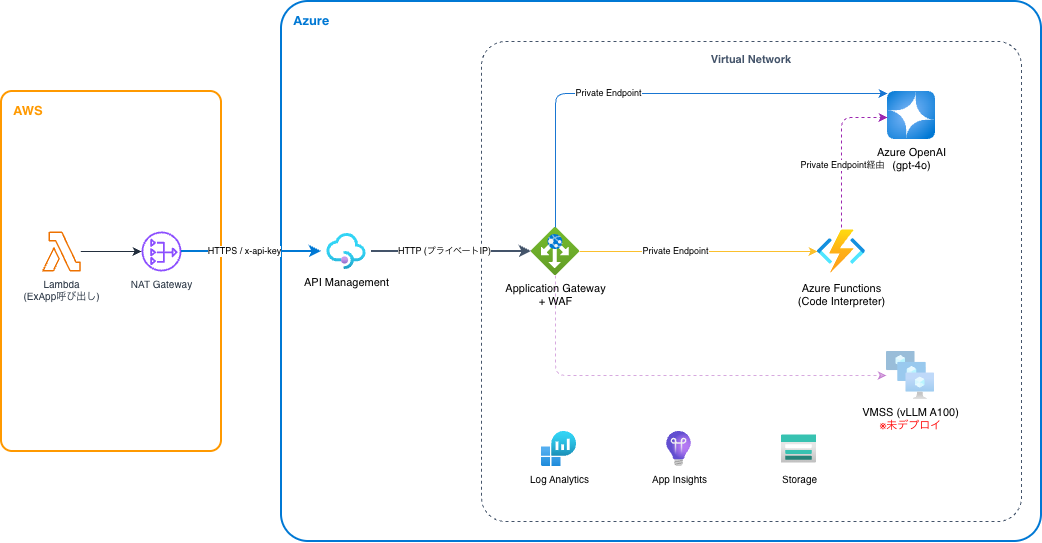Select the Application Gateway icon
This screenshot has width=1042, height=543.
[x=556, y=251]
